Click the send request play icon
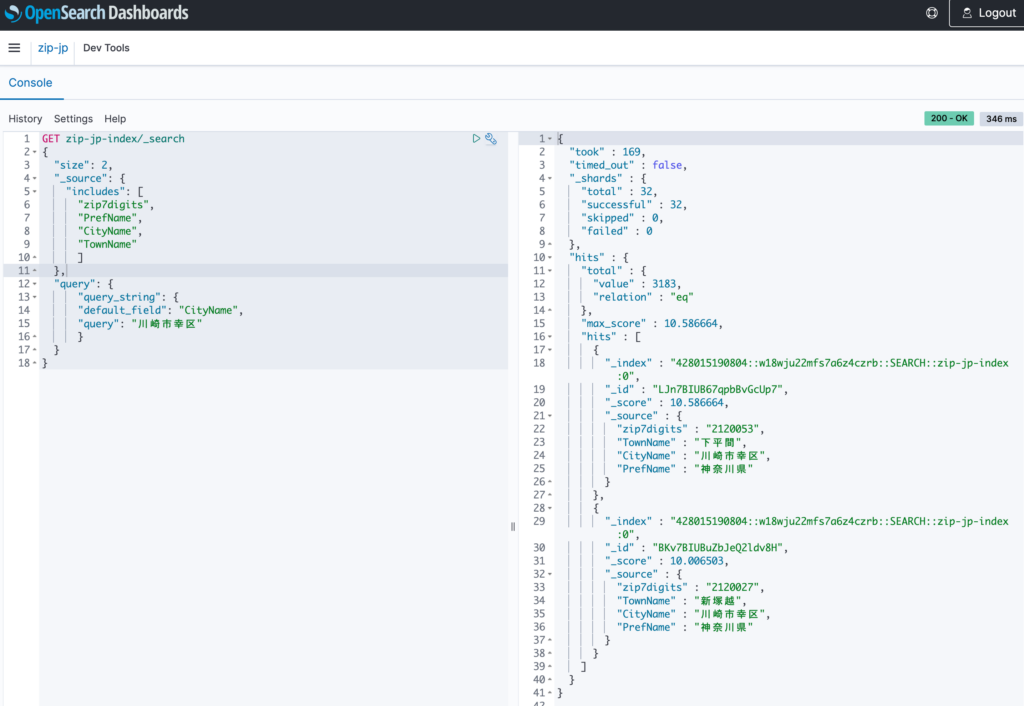This screenshot has width=1024, height=706. [476, 138]
